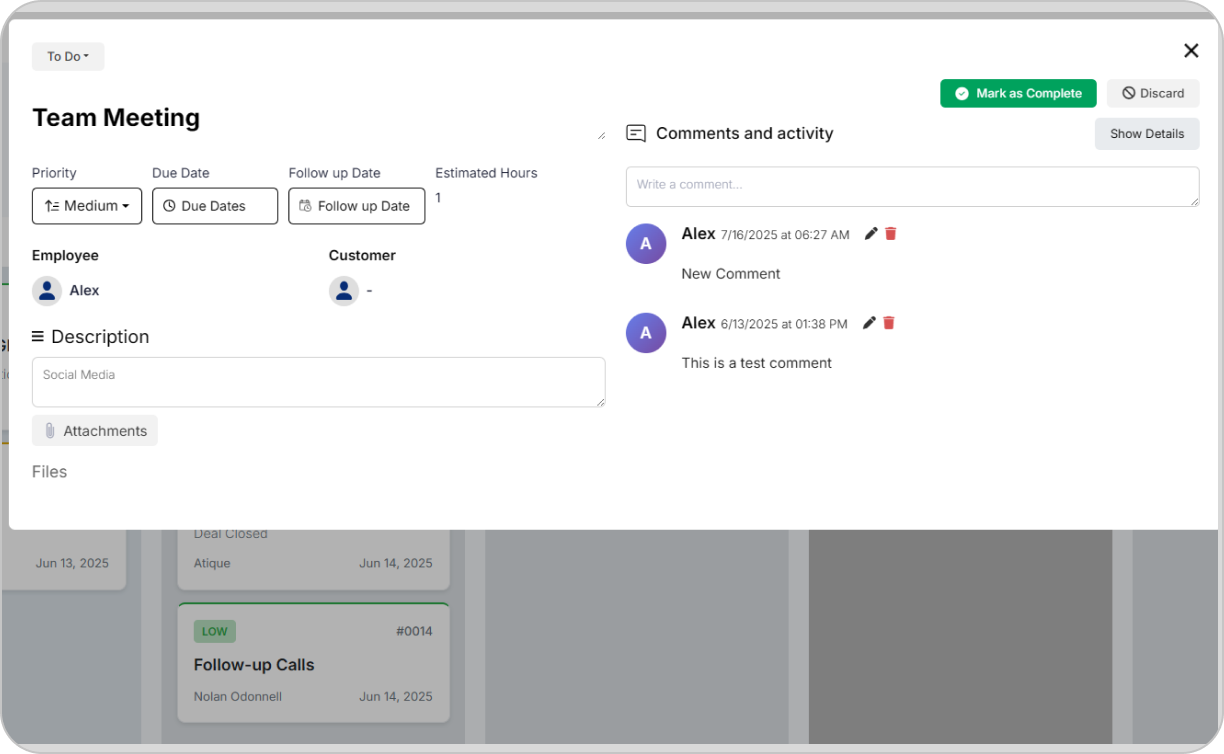Expand the Medium priority dropdown
The height and width of the screenshot is (754, 1224).
(x=87, y=206)
